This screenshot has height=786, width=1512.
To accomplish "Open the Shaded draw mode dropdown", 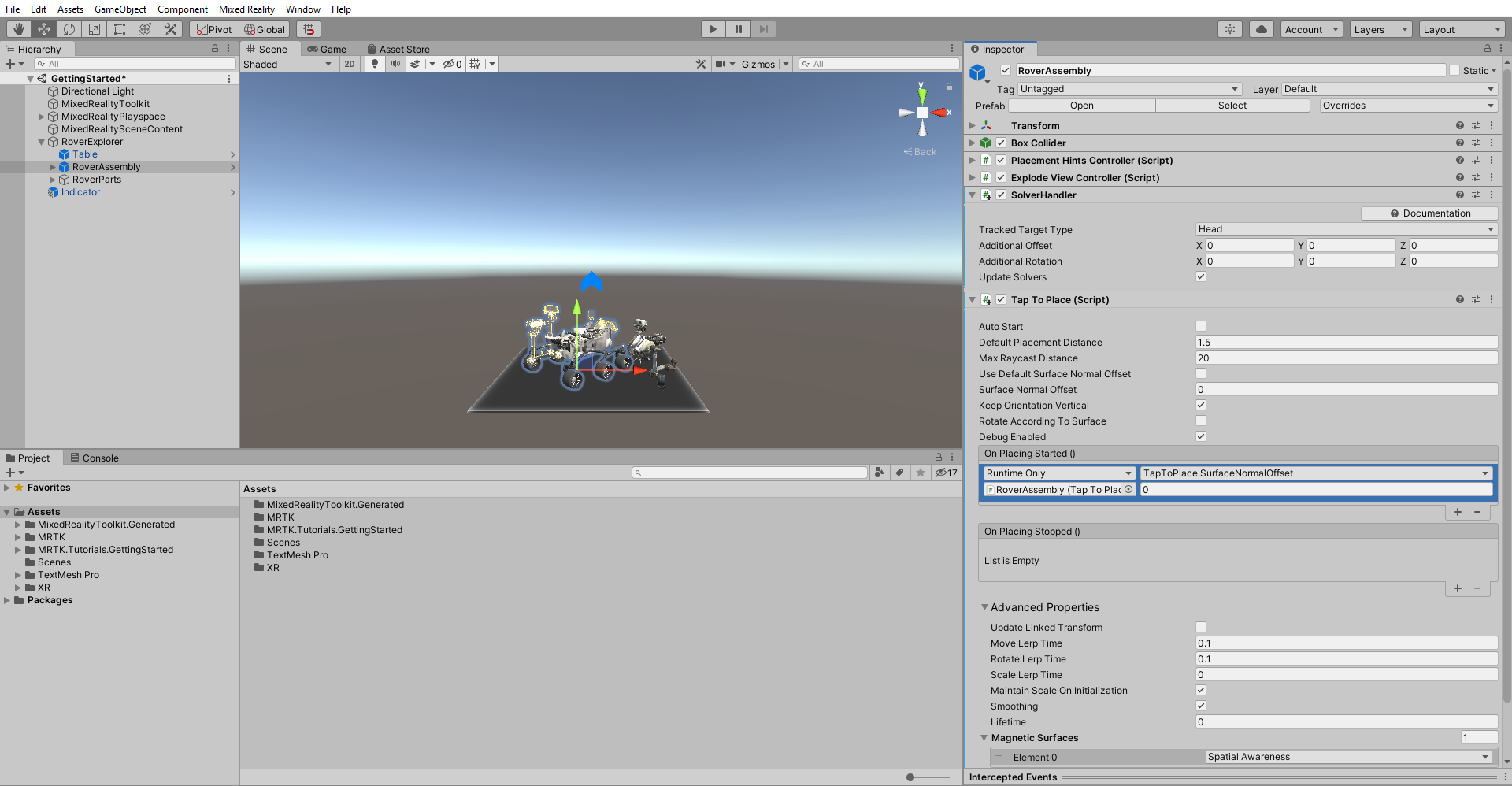I will 287,64.
